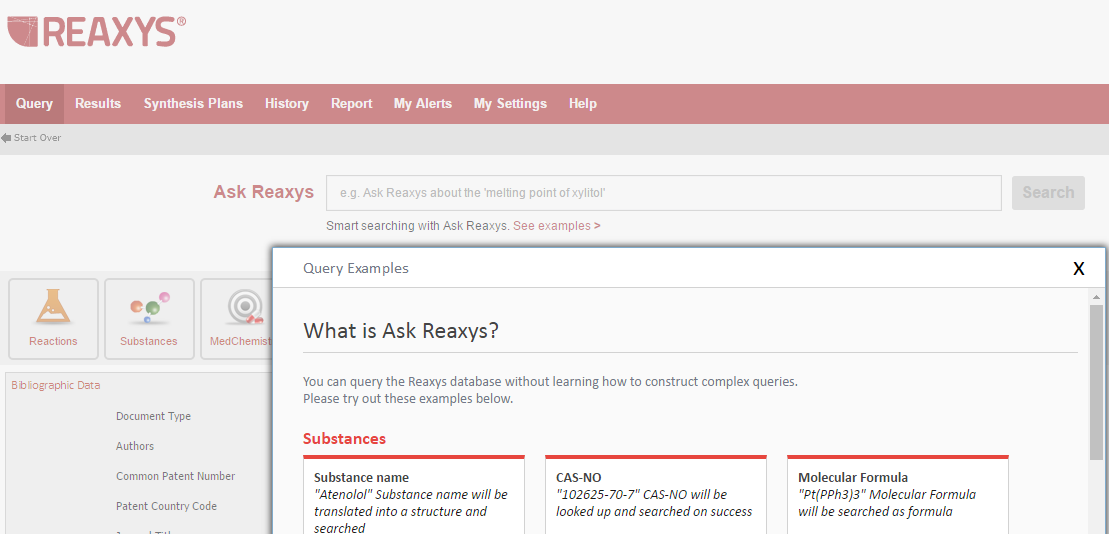
Task: Click the Reaxys logo
Action: [96, 32]
